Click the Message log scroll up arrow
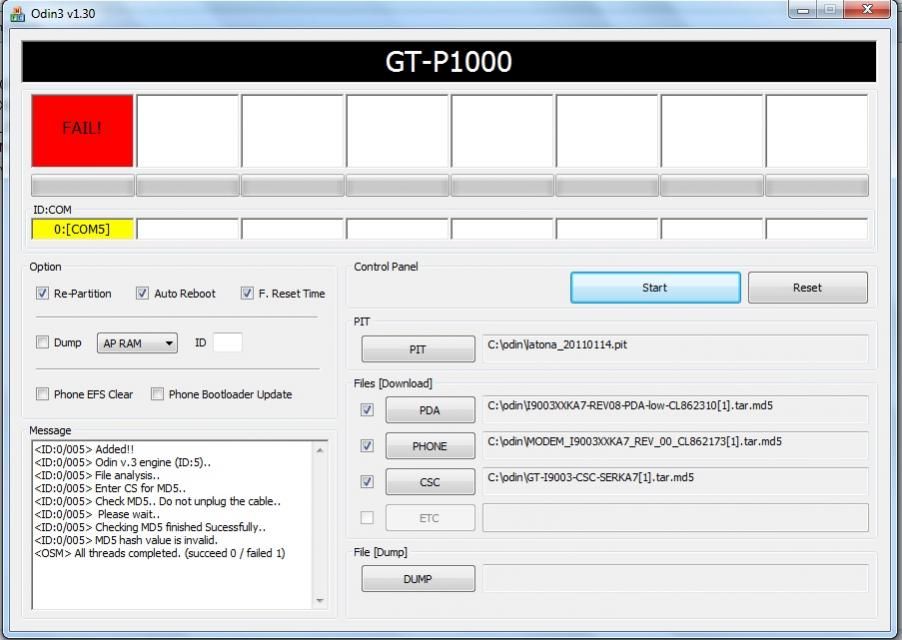The image size is (902, 640). coord(320,450)
